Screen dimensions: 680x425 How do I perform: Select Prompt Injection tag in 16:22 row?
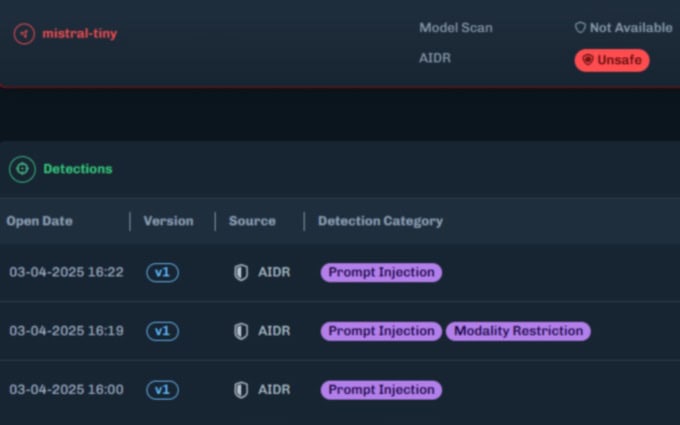381,272
